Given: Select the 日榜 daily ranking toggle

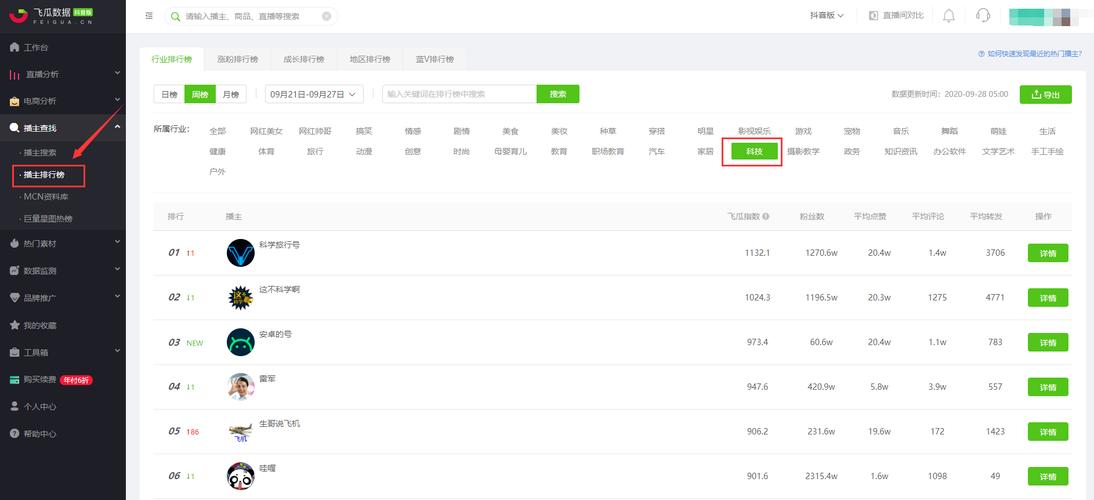Looking at the screenshot, I should [169, 94].
